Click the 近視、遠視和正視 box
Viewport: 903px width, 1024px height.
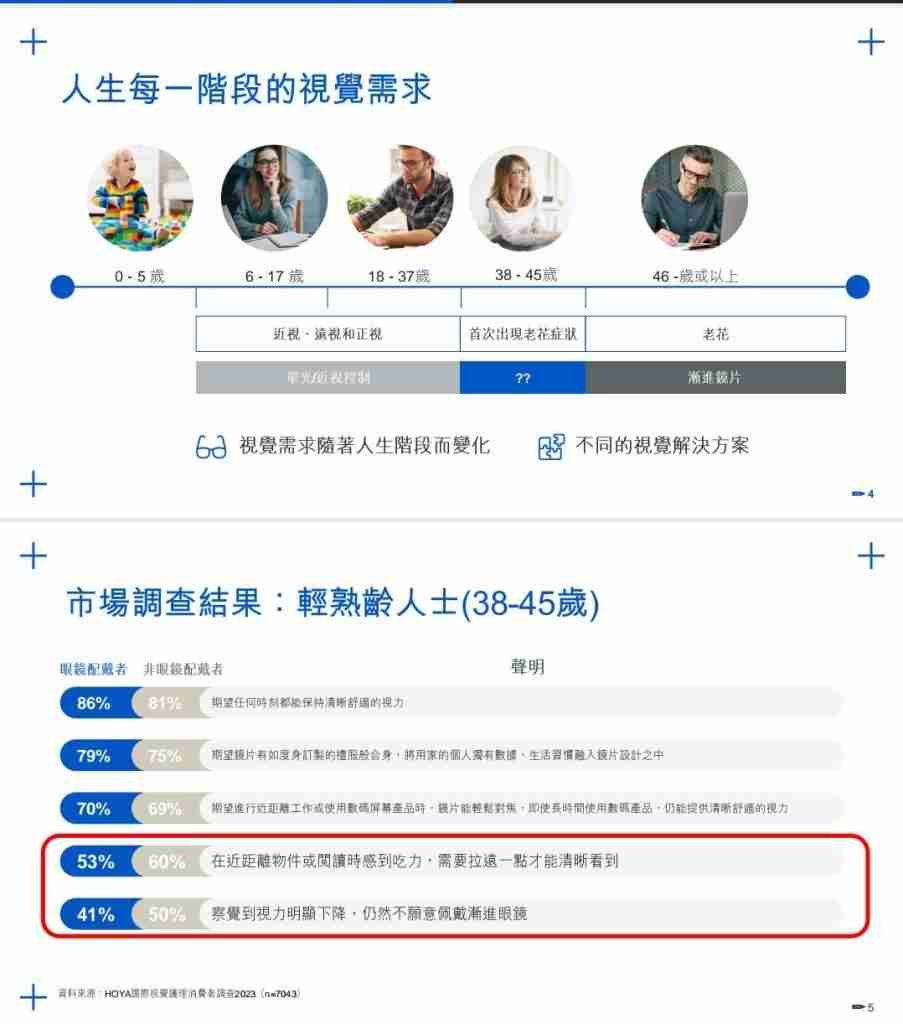(x=328, y=334)
